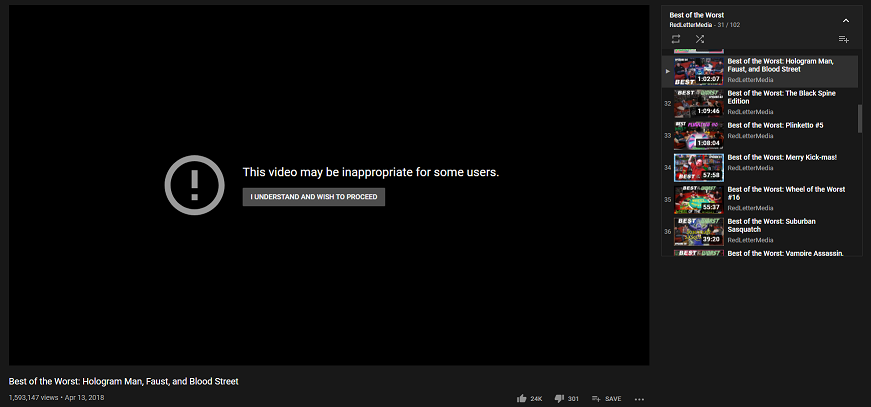Like the video with thumbs up icon
871x407 pixels.
[x=522, y=399]
